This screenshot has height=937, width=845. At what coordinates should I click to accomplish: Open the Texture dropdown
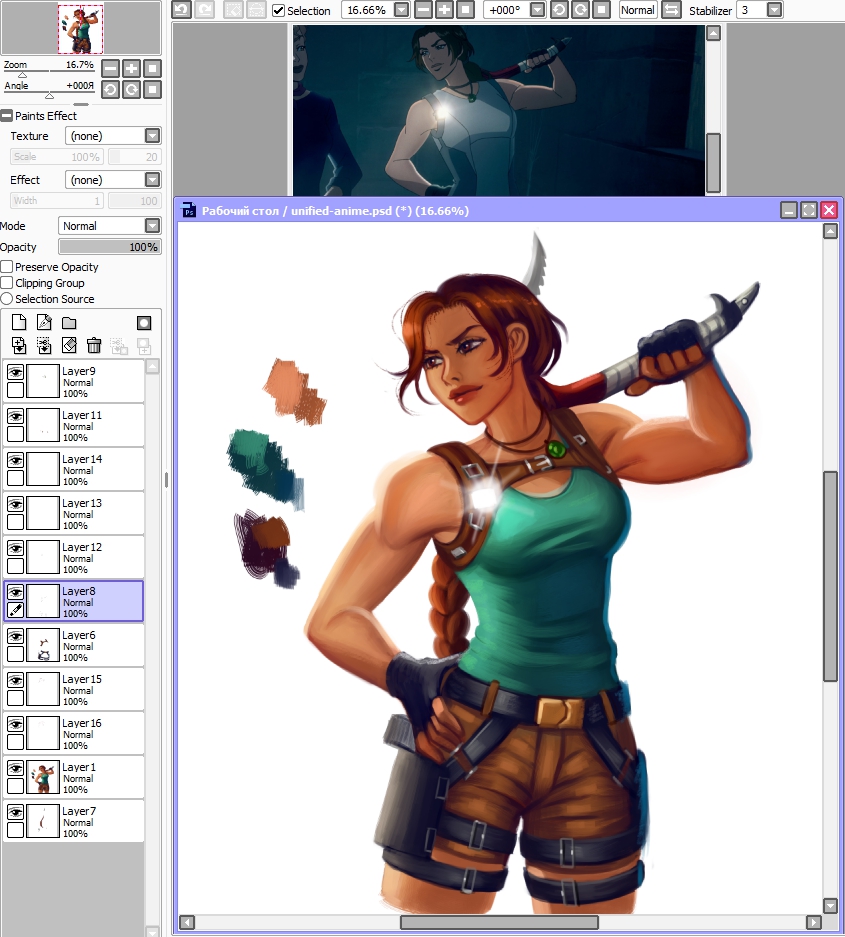pyautogui.click(x=153, y=136)
